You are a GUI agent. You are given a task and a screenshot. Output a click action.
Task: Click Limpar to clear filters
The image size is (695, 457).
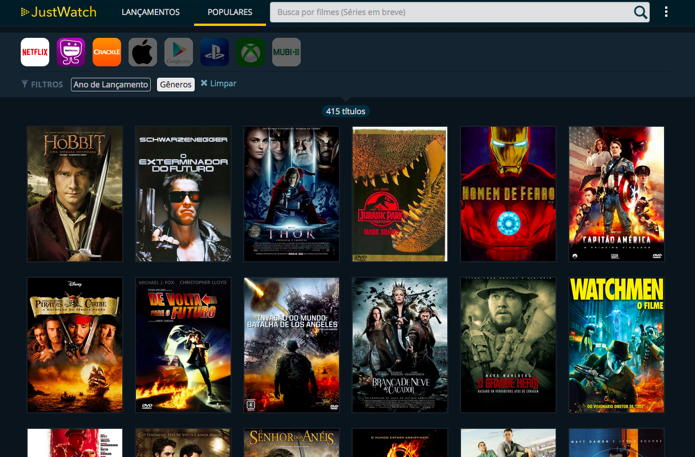coord(219,83)
